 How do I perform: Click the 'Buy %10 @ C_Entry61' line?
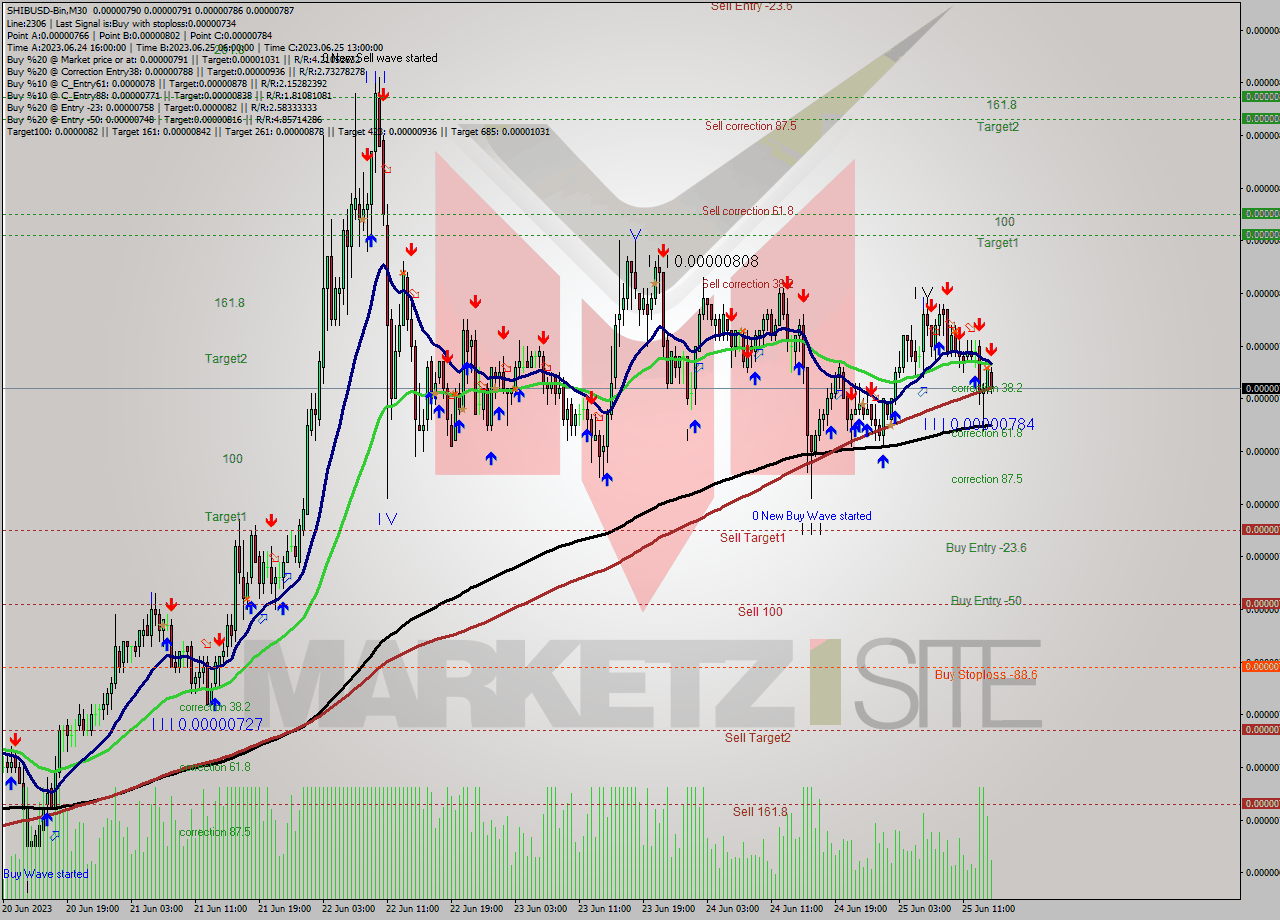(167, 83)
